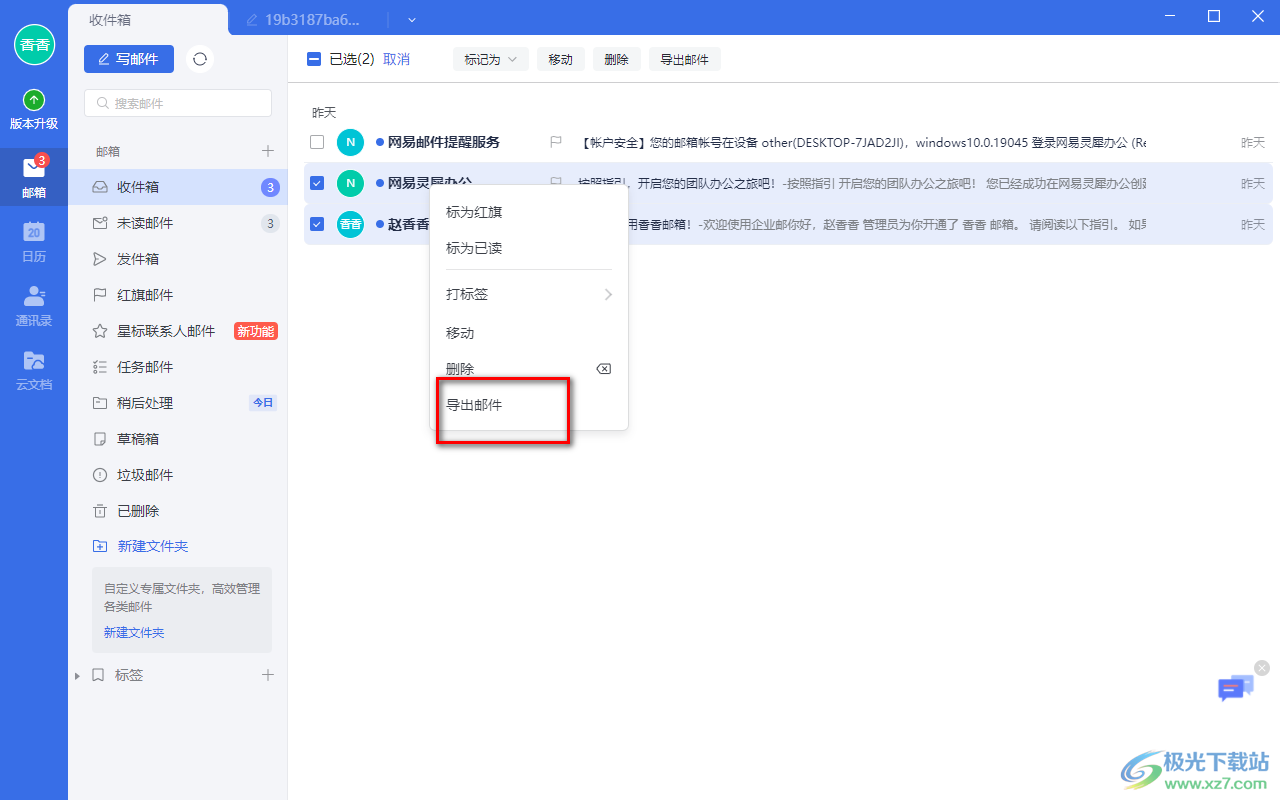Viewport: 1280px width, 800px height.
Task: Open the 任务邮件 folder
Action: (x=178, y=367)
